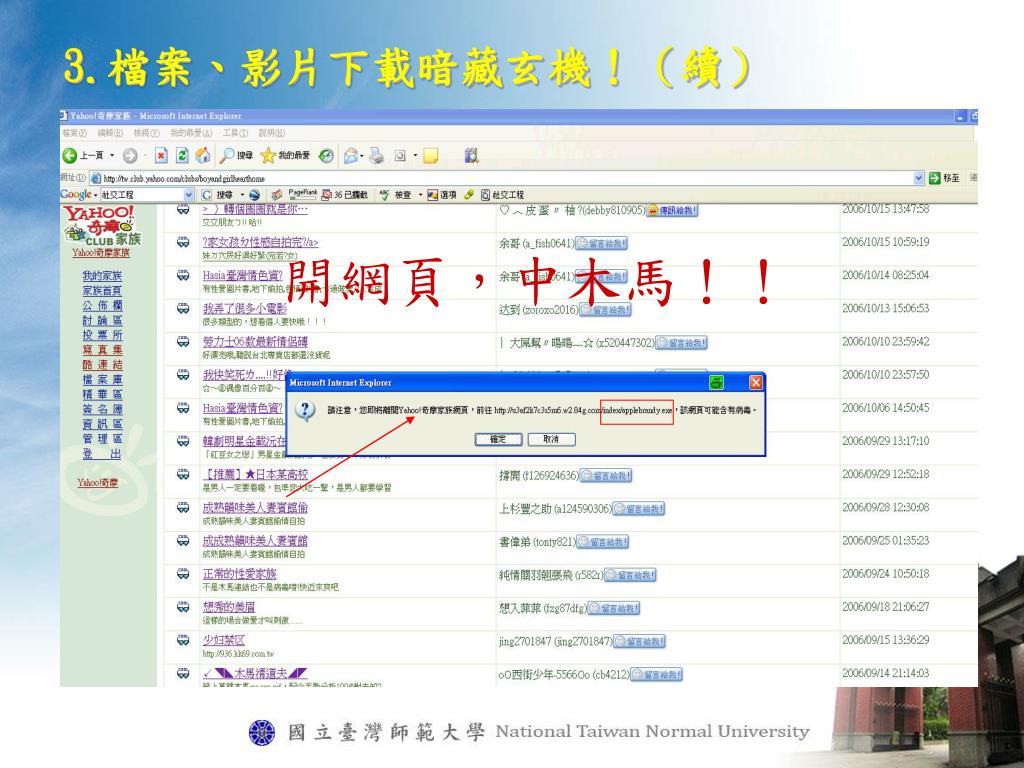Click 留言給我 button next to 上杉豐之助

point(639,509)
